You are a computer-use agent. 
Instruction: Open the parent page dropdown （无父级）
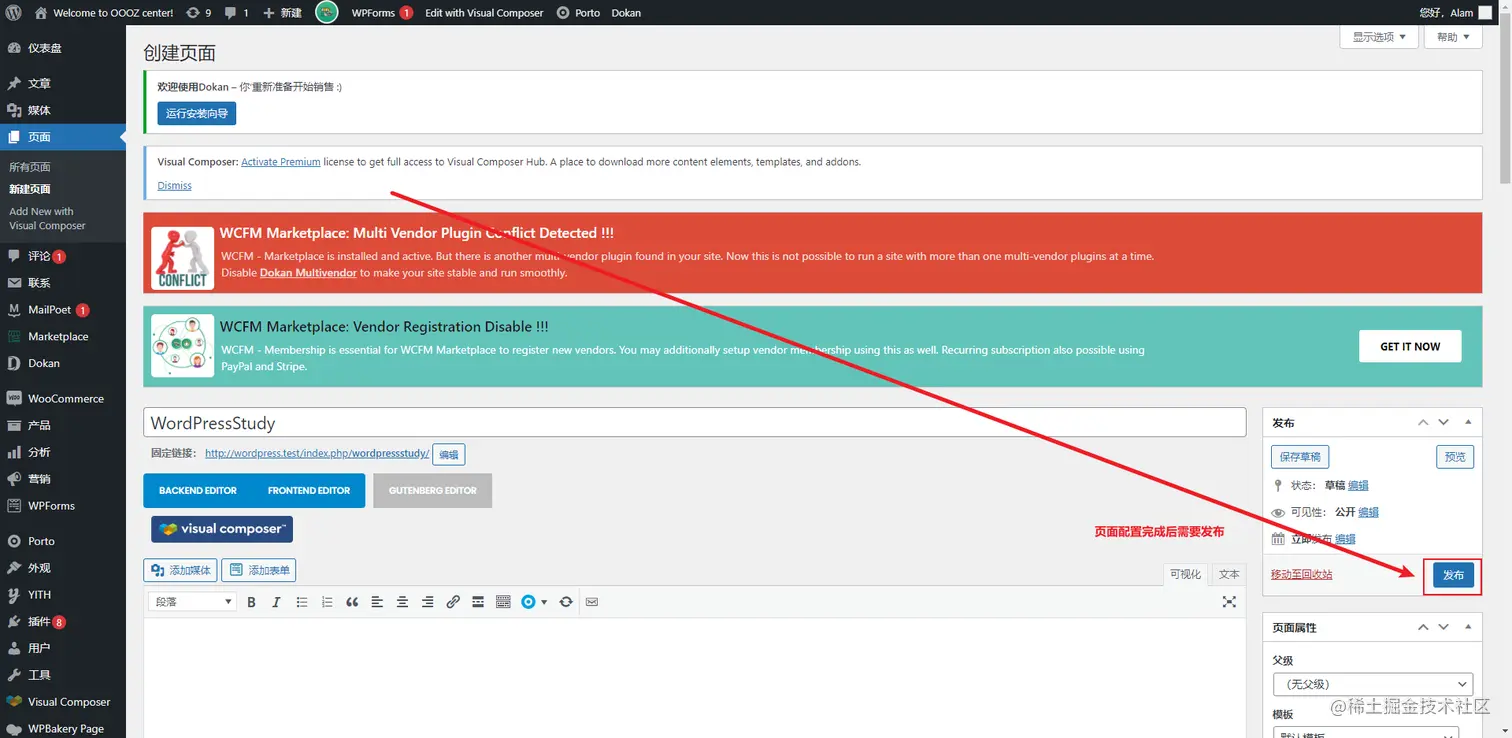coord(1373,684)
